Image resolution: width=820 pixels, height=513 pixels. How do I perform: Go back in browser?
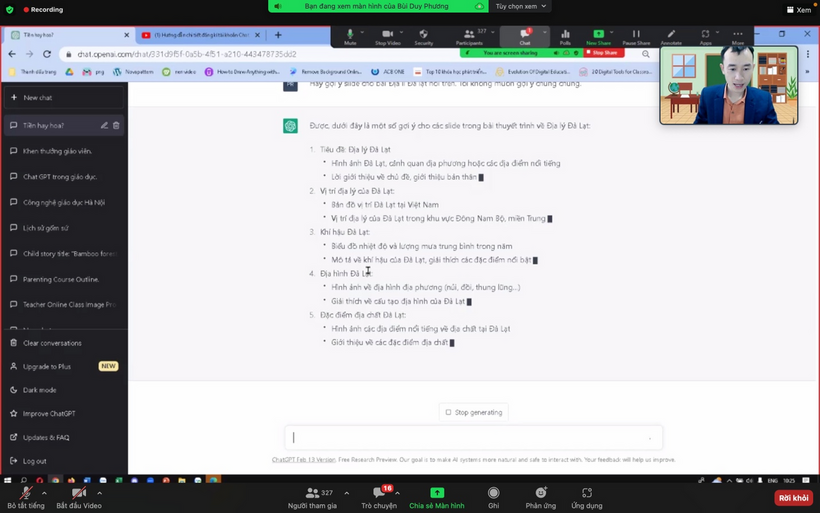tap(12, 54)
